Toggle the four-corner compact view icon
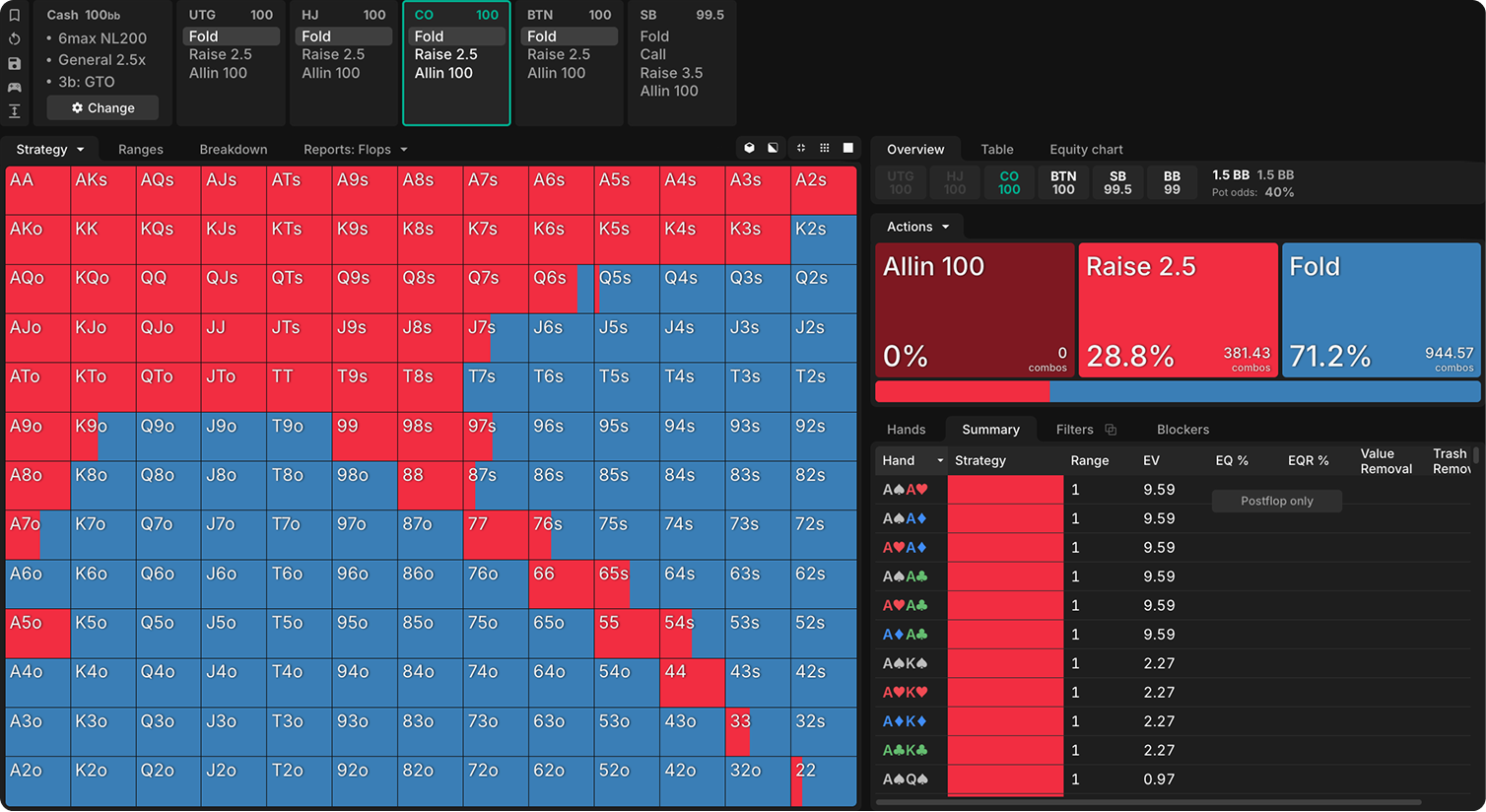Viewport: 1486px width, 812px height. point(801,148)
